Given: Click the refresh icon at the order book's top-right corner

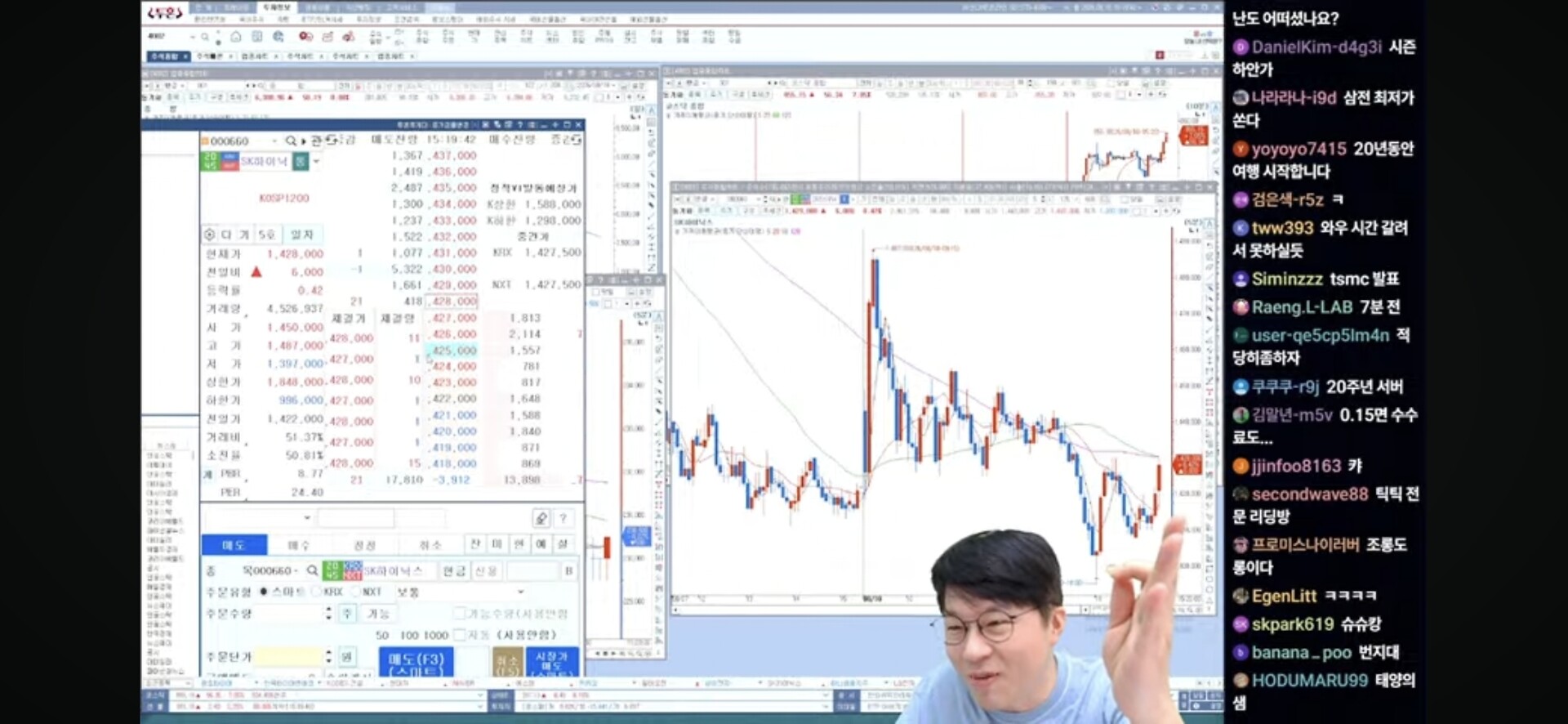Looking at the screenshot, I should pyautogui.click(x=577, y=141).
